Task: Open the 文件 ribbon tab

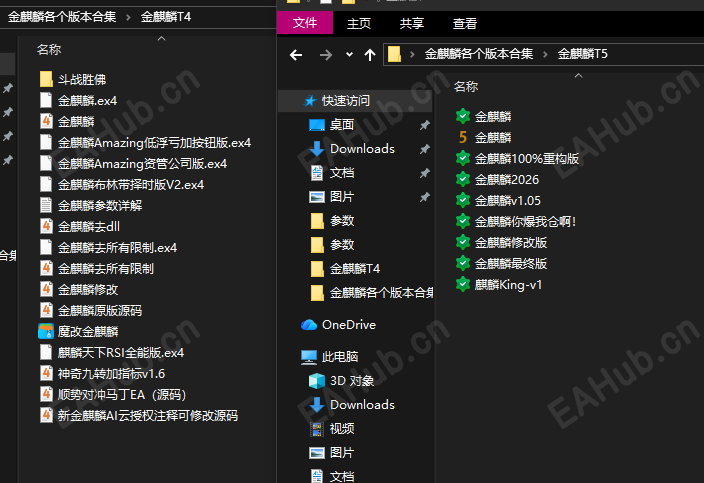Action: 305,23
